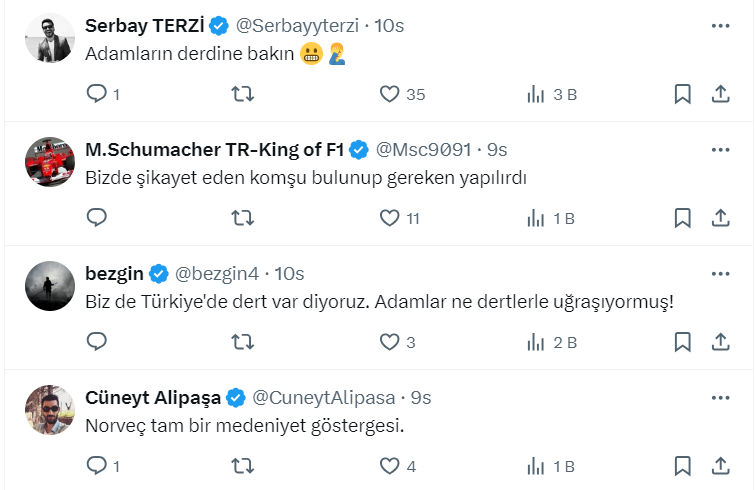Like the tweet by Serbay TERZİ

tap(390, 94)
